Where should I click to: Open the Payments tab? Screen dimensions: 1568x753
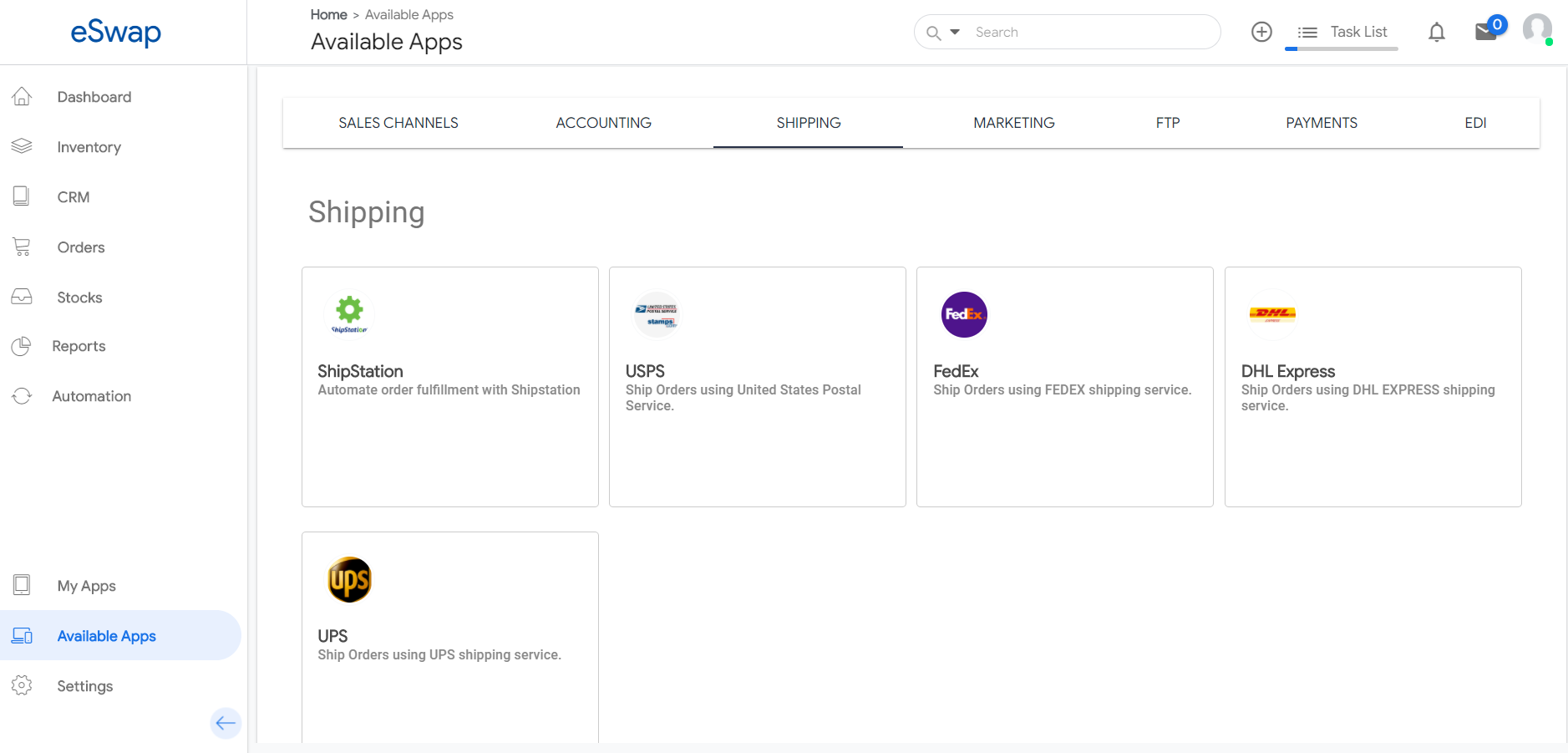(1322, 123)
